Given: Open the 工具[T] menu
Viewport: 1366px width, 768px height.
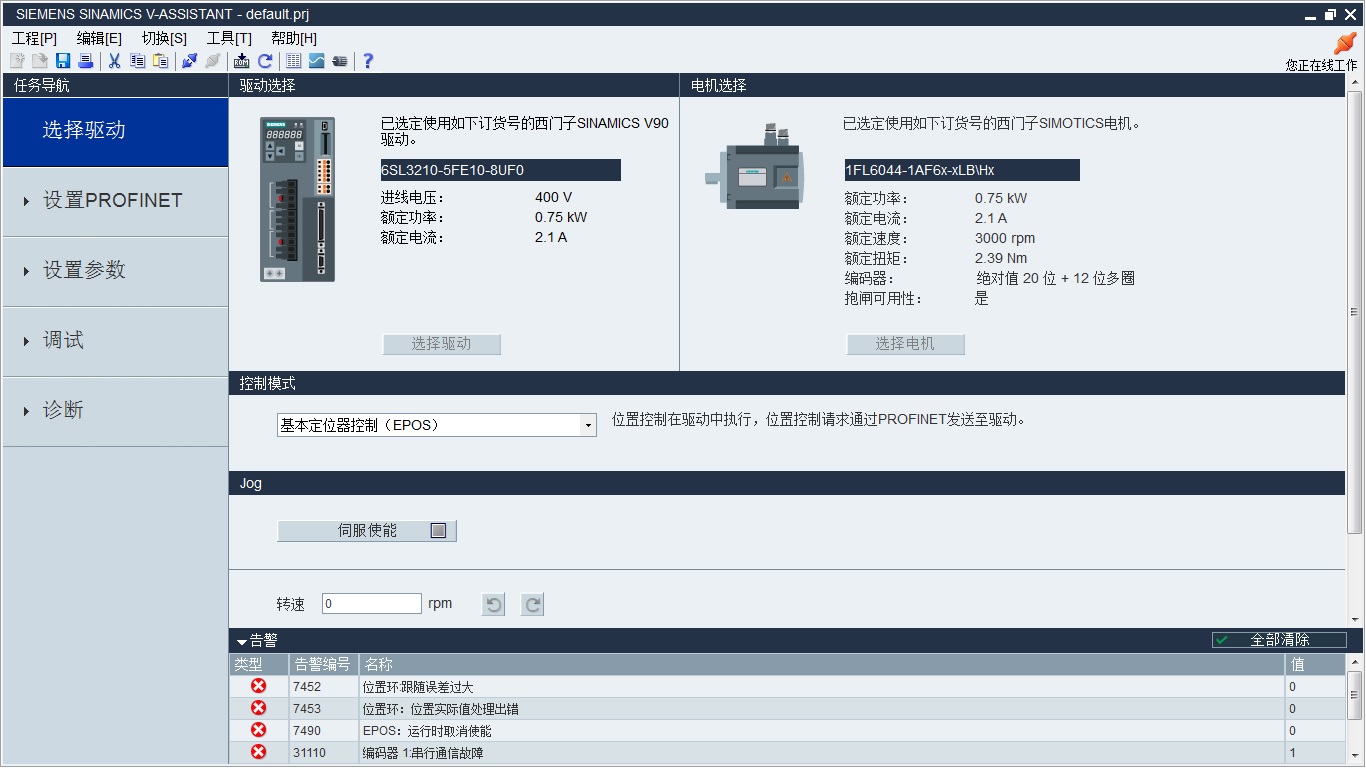Looking at the screenshot, I should 229,38.
